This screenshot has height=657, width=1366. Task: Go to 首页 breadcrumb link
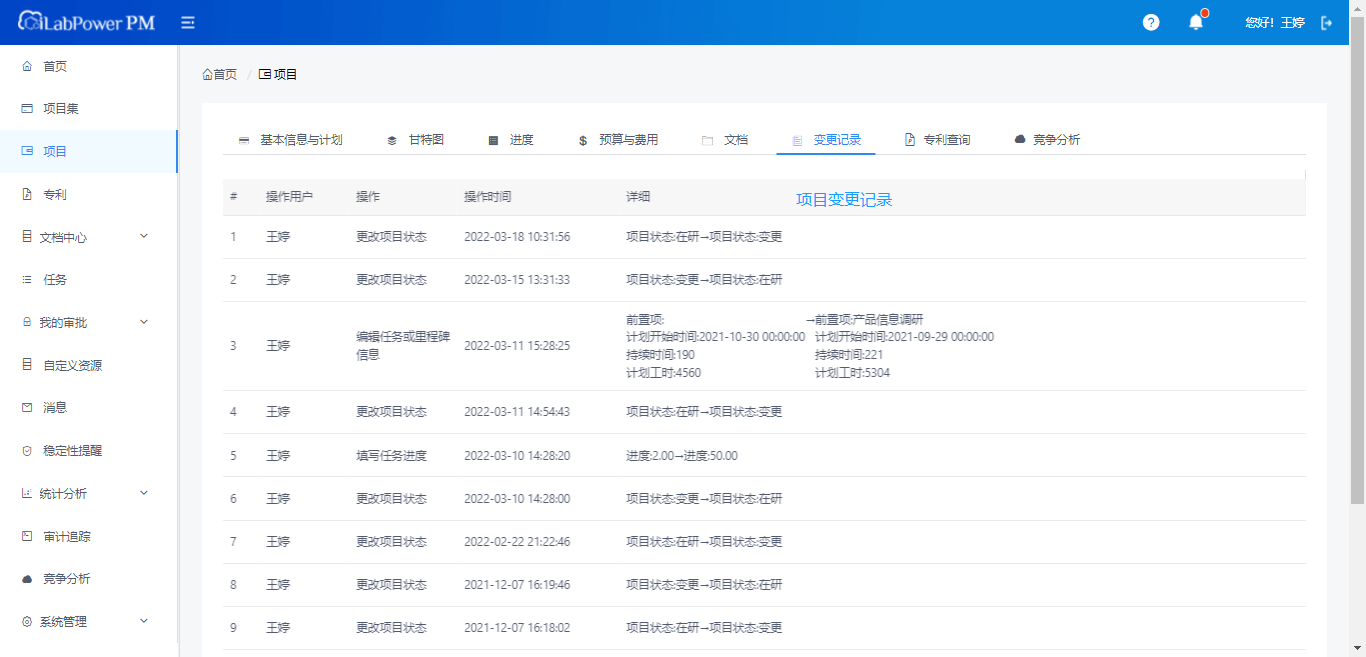pyautogui.click(x=220, y=74)
